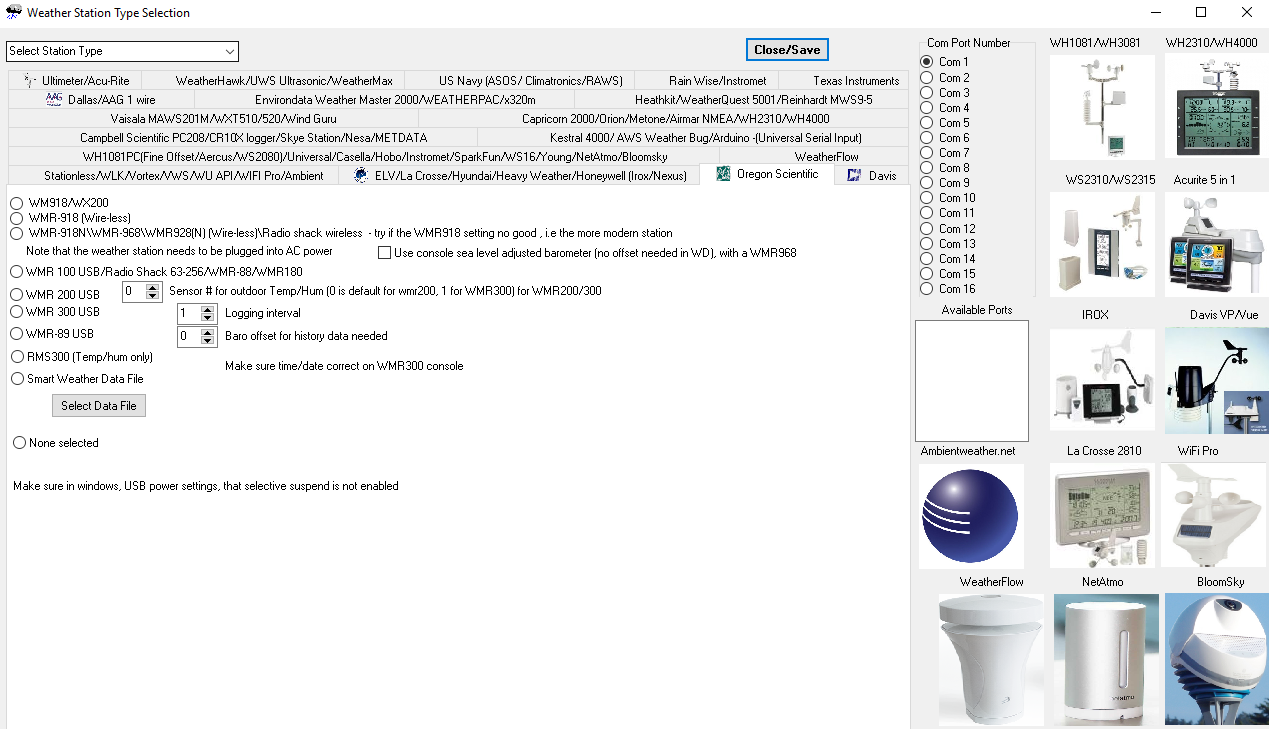1269x729 pixels.
Task: Switch to the Davis tab
Action: (x=872, y=176)
